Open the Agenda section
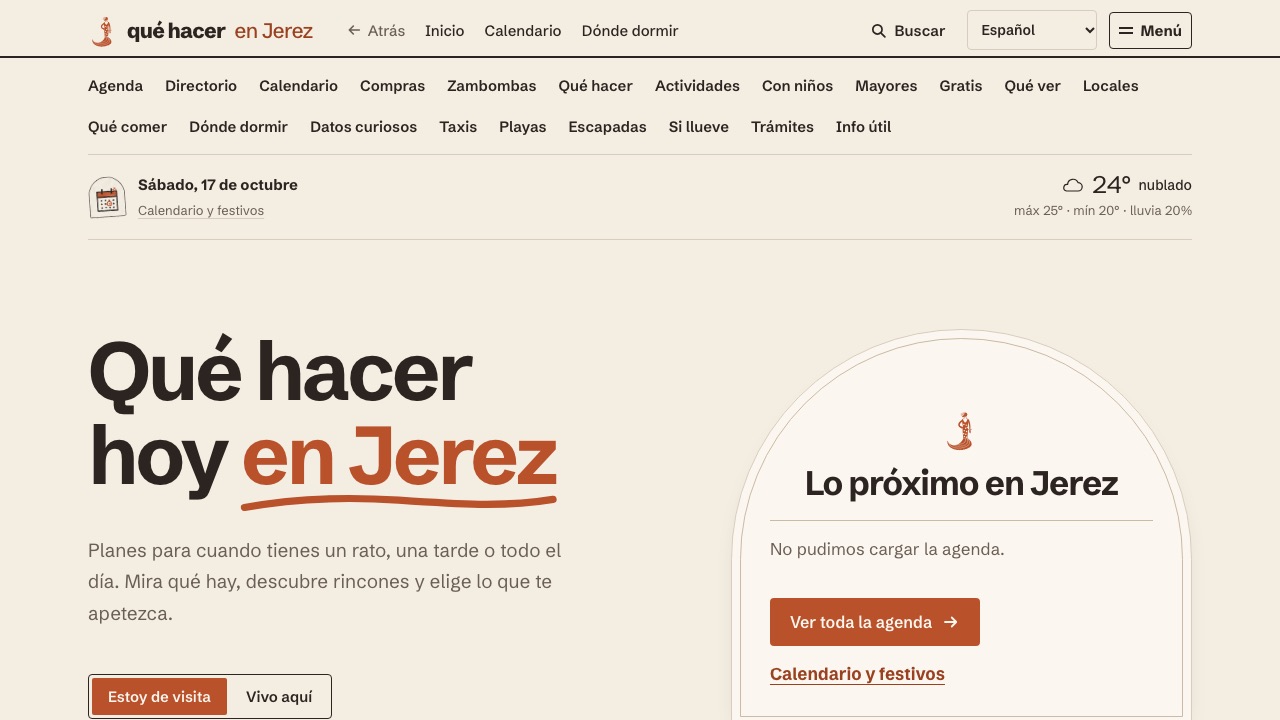1280x720 pixels. click(x=115, y=86)
